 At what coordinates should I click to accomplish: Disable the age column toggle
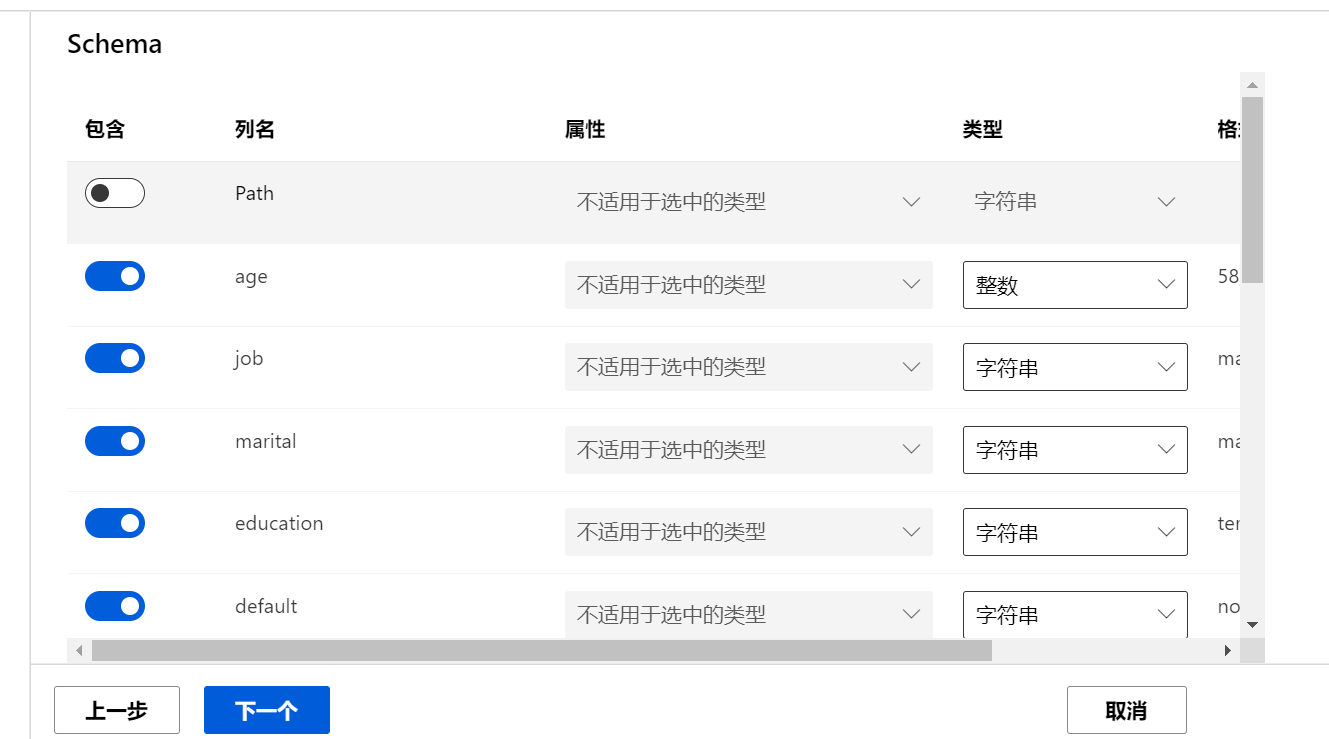pos(115,276)
